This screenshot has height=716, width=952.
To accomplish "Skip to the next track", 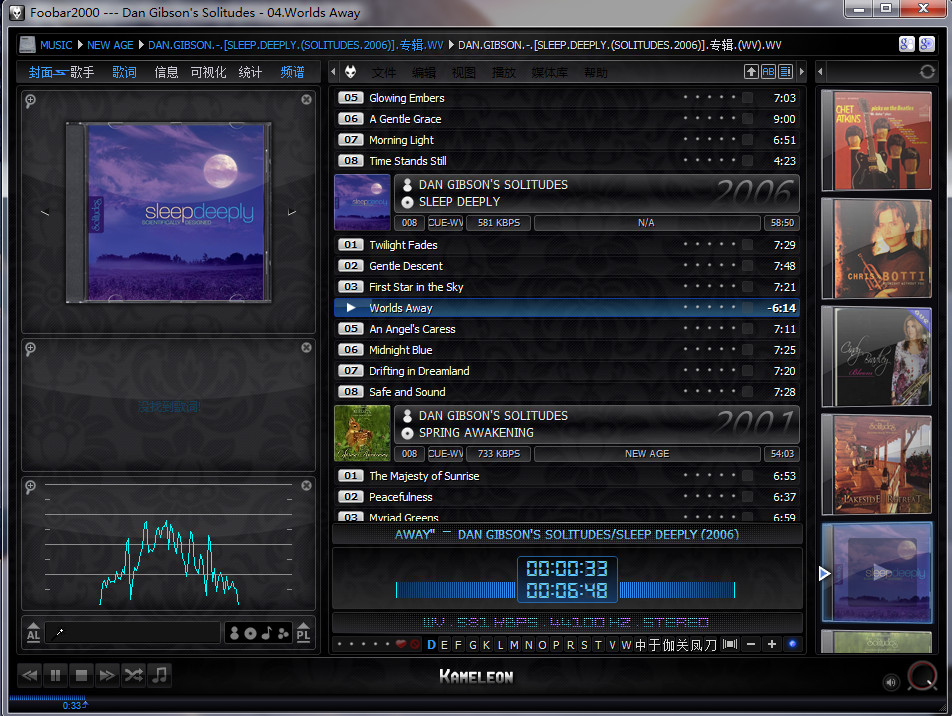I will 107,675.
